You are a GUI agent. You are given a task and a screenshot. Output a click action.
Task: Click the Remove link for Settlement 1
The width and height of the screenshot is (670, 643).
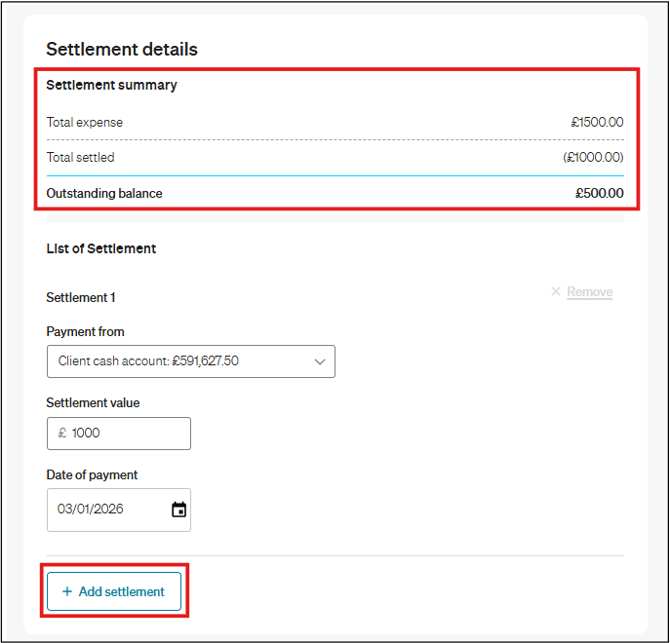589,292
